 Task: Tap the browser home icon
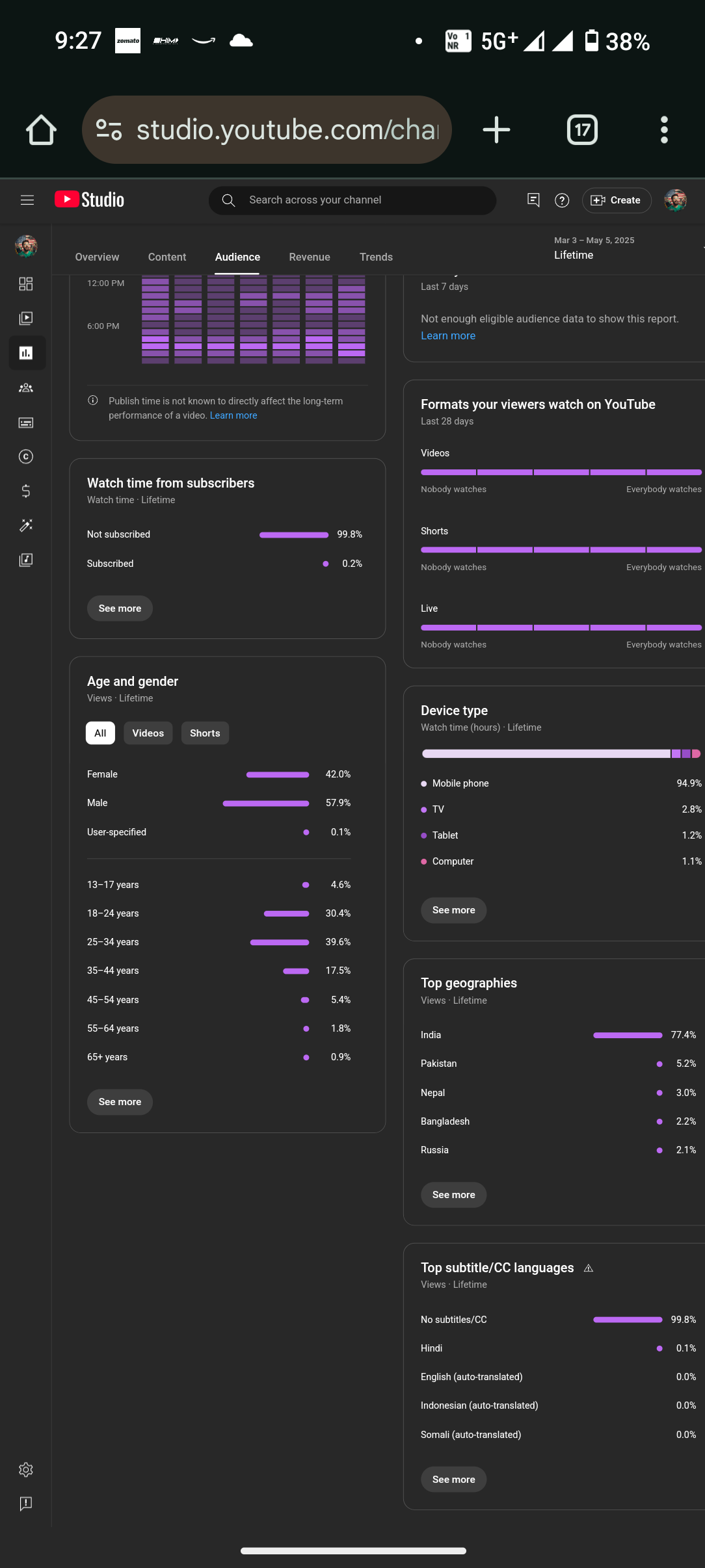coord(41,130)
